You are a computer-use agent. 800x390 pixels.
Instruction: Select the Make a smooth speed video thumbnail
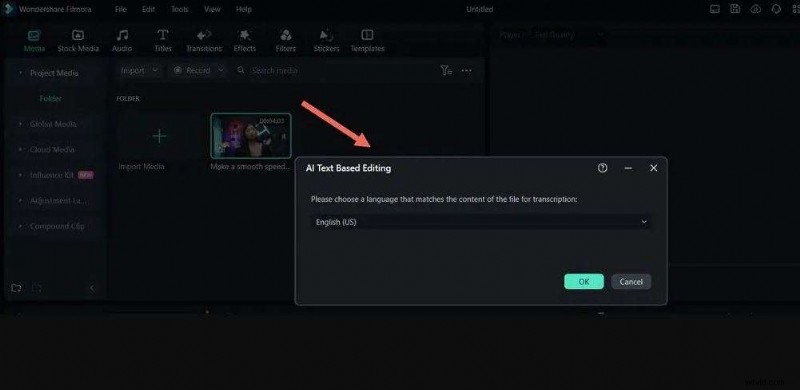[x=251, y=136]
